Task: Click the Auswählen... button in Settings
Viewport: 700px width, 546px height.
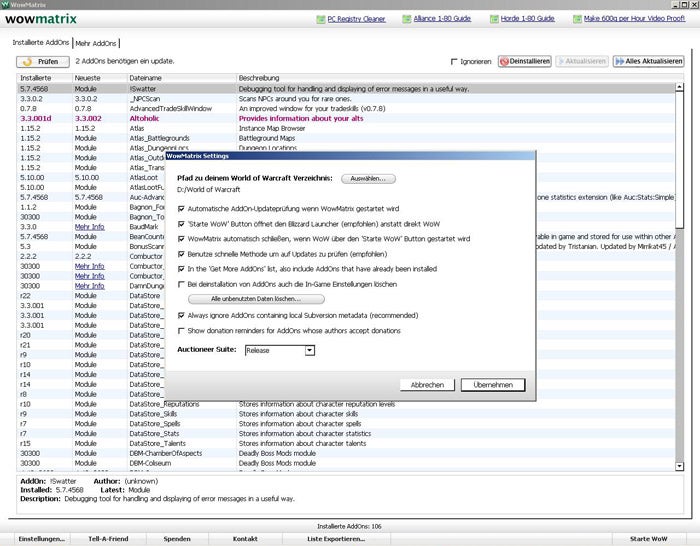Action: point(368,179)
